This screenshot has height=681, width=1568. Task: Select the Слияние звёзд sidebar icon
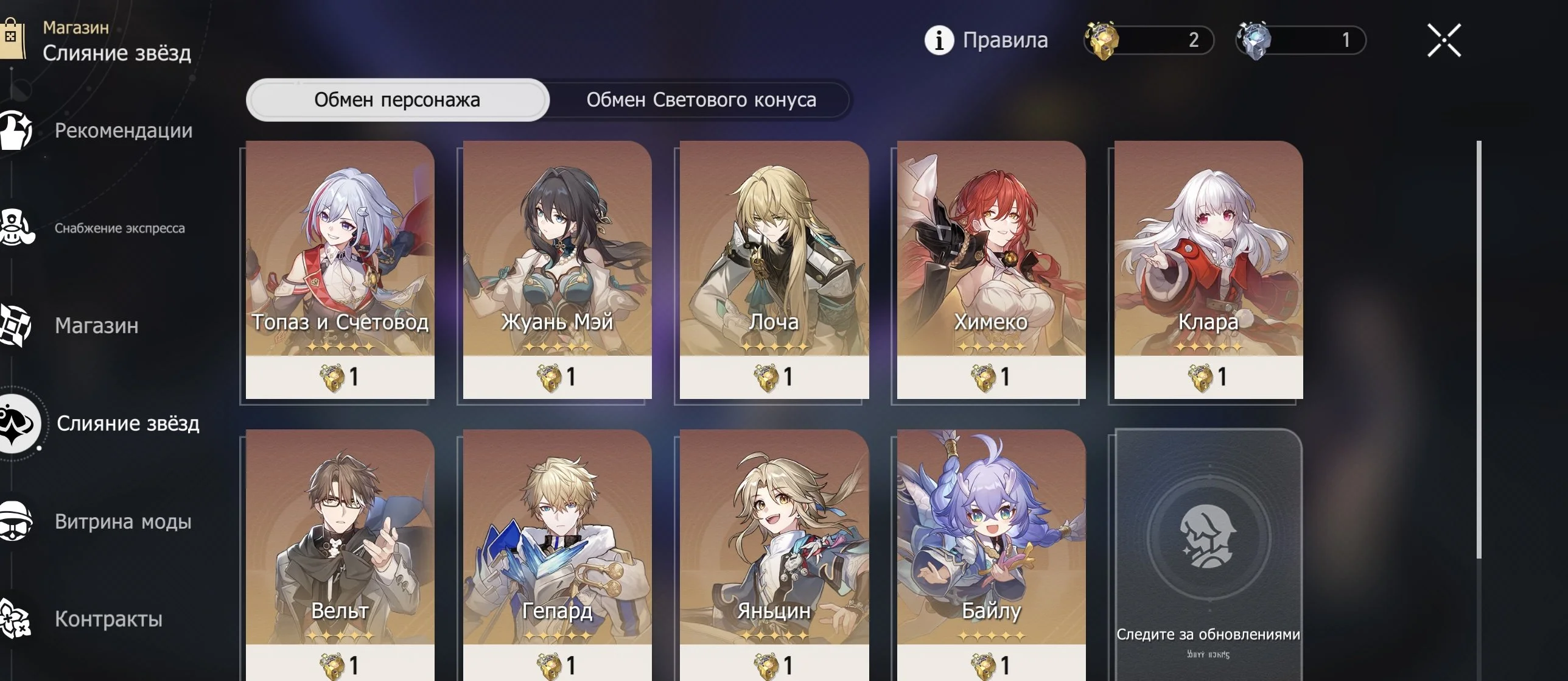pyautogui.click(x=18, y=423)
